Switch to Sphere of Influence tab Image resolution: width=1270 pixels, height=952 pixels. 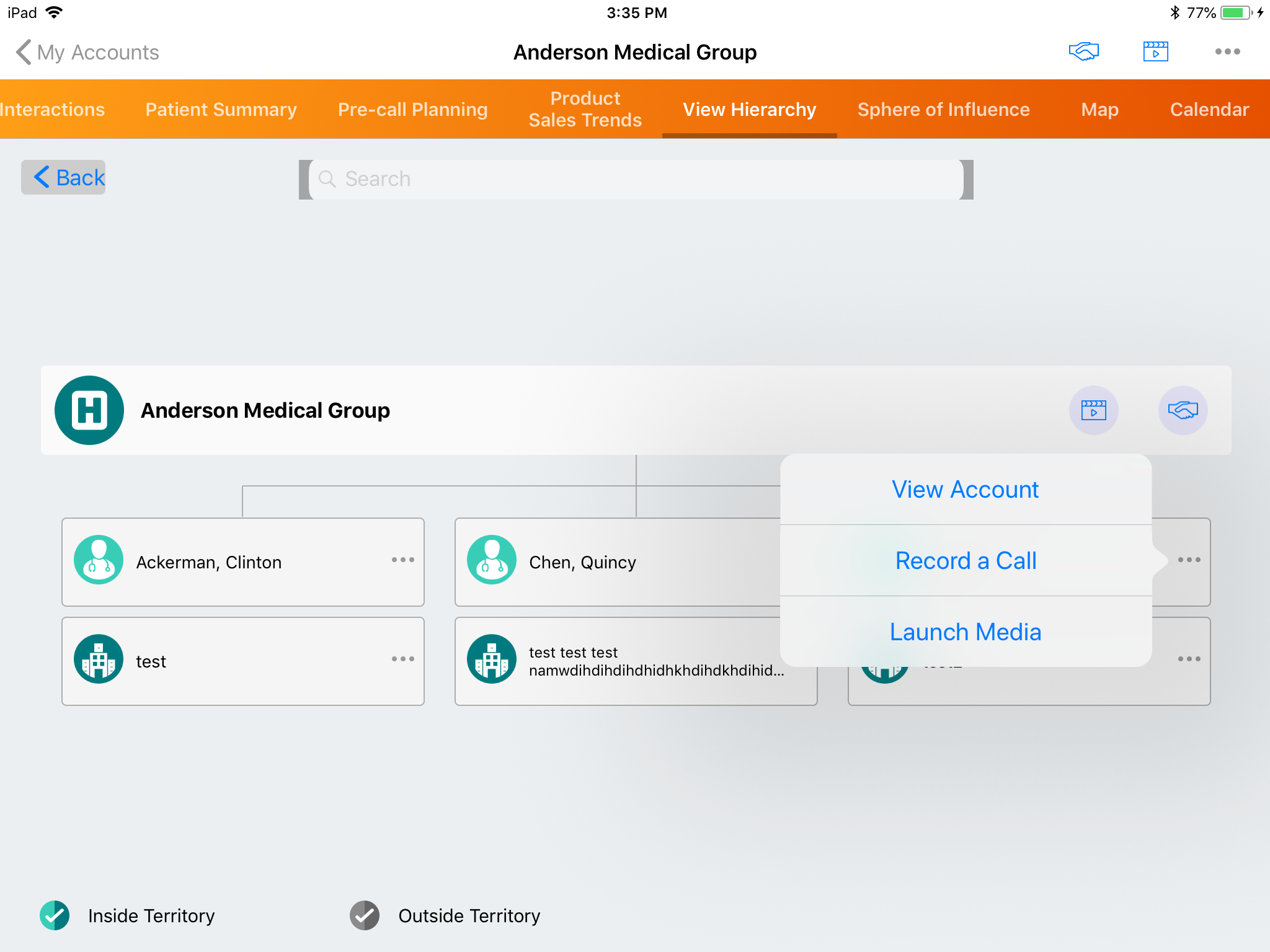943,110
